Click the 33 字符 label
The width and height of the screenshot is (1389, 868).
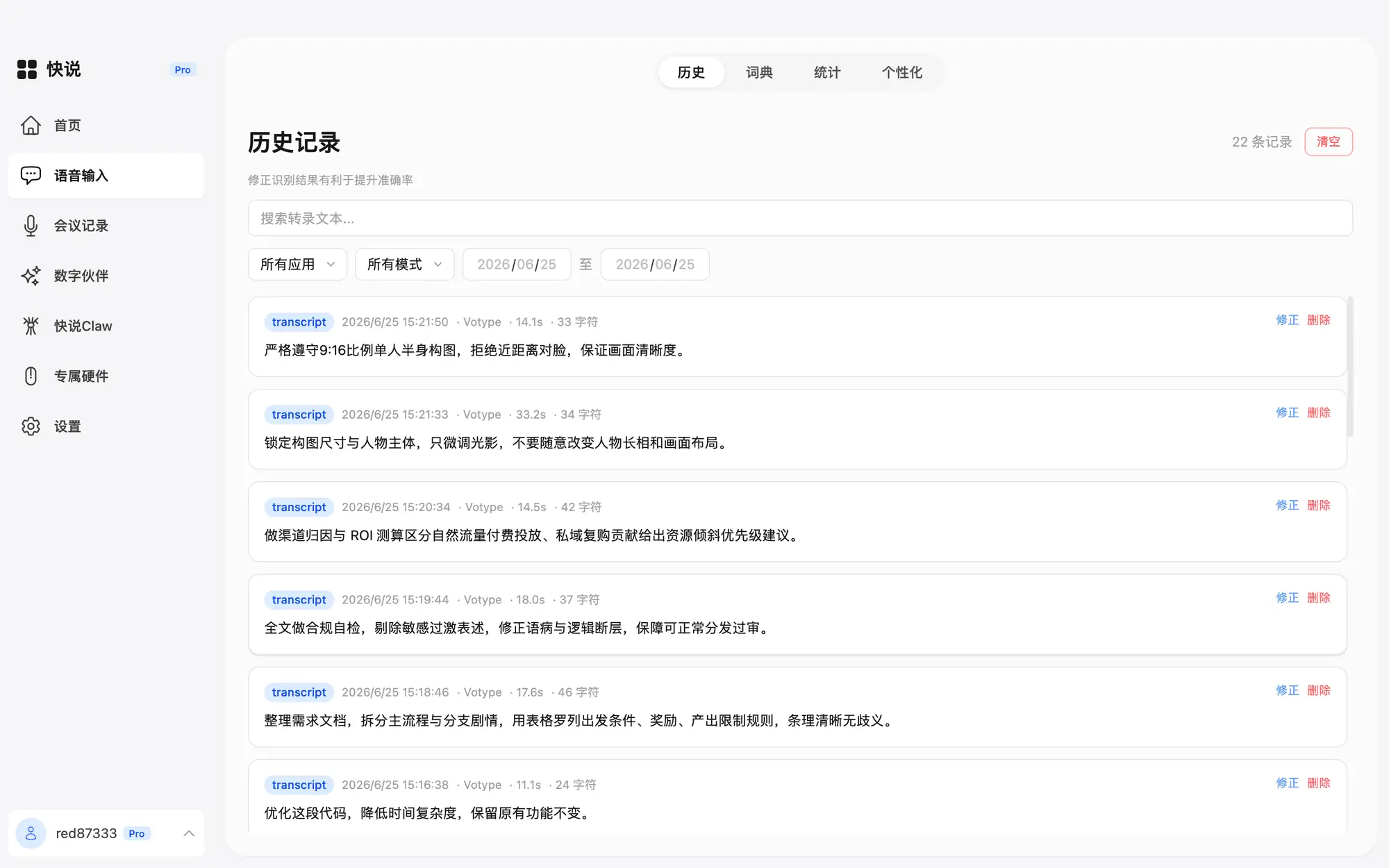pyautogui.click(x=577, y=322)
